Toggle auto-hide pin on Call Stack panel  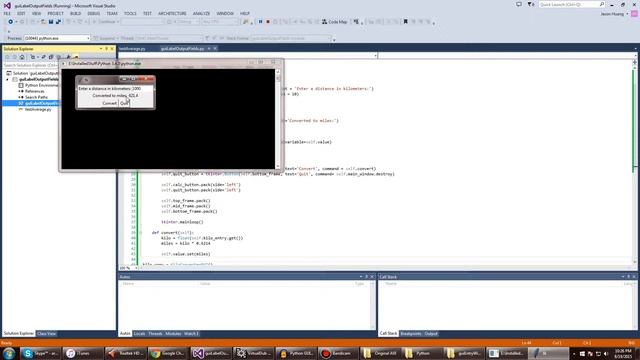629,277
